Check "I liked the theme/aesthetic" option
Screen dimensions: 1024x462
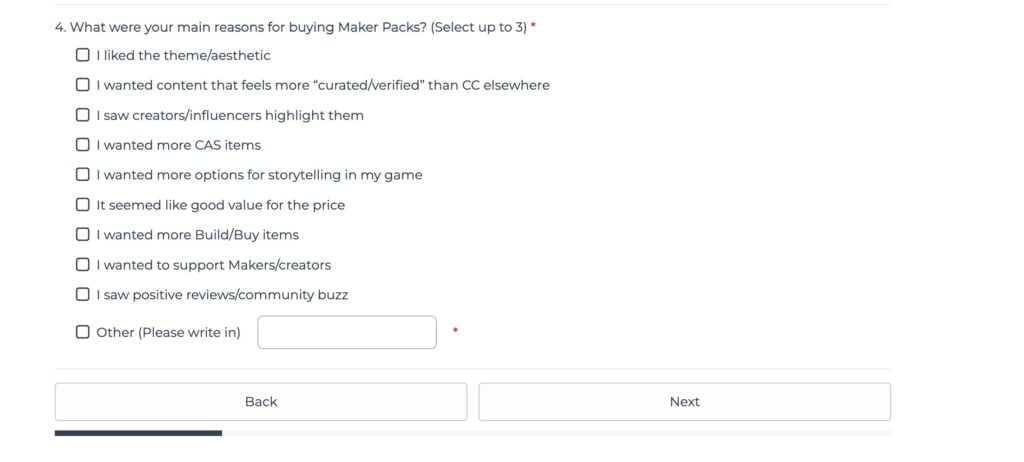pos(83,55)
